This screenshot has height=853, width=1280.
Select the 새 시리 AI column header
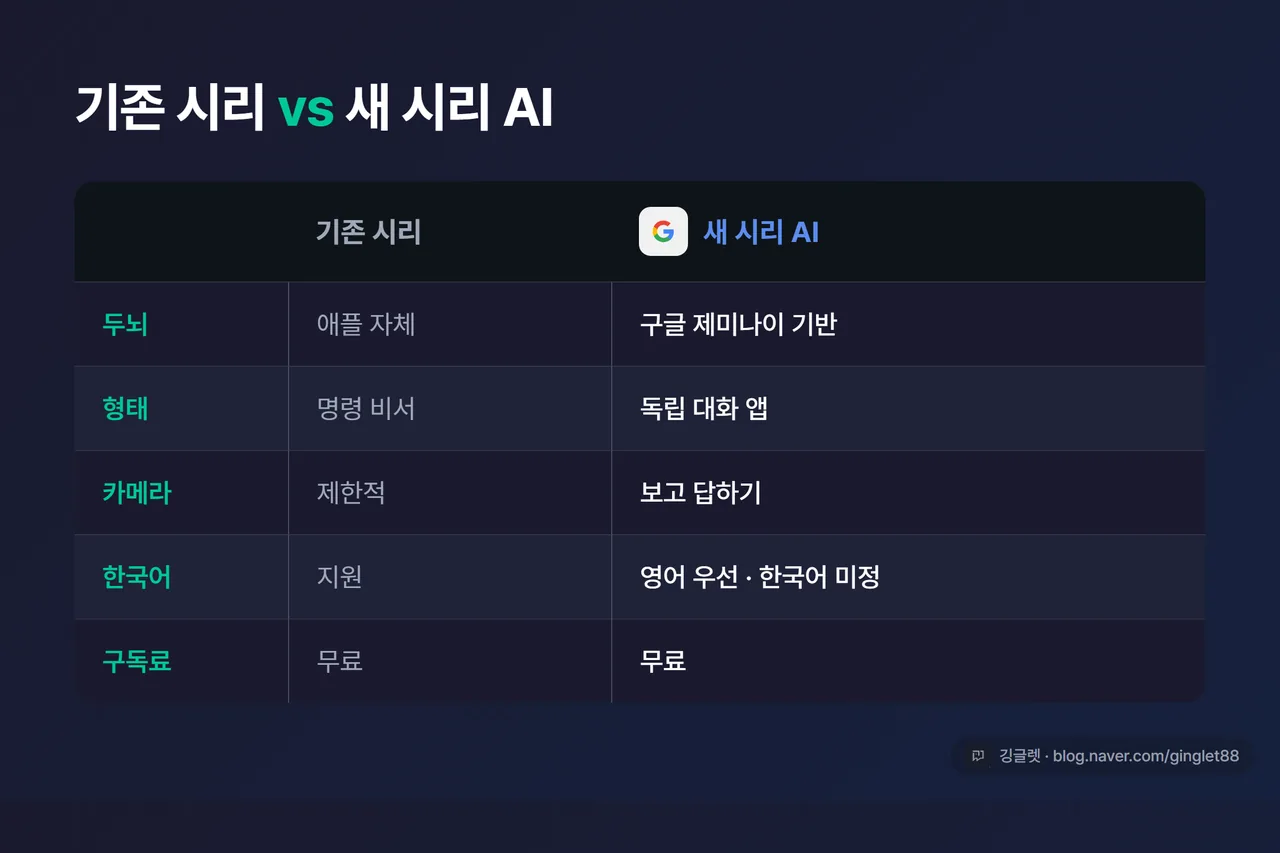(761, 232)
